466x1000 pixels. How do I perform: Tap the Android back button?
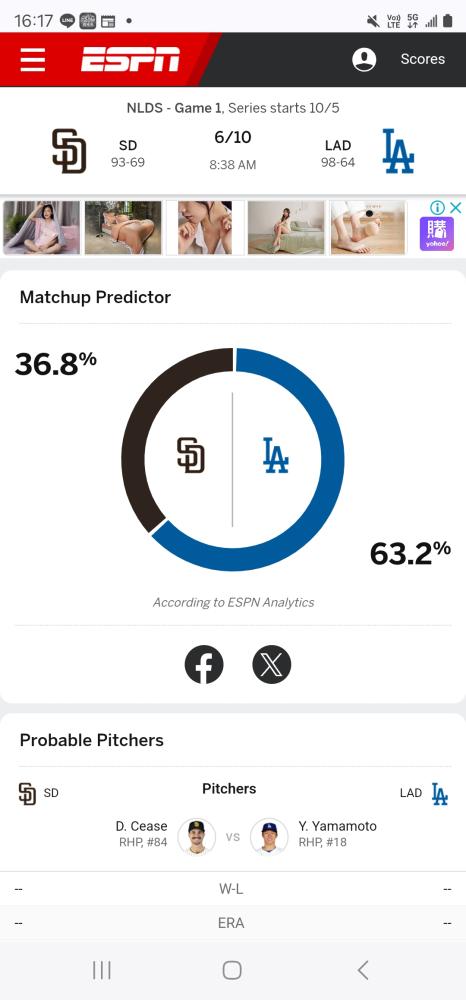click(363, 970)
